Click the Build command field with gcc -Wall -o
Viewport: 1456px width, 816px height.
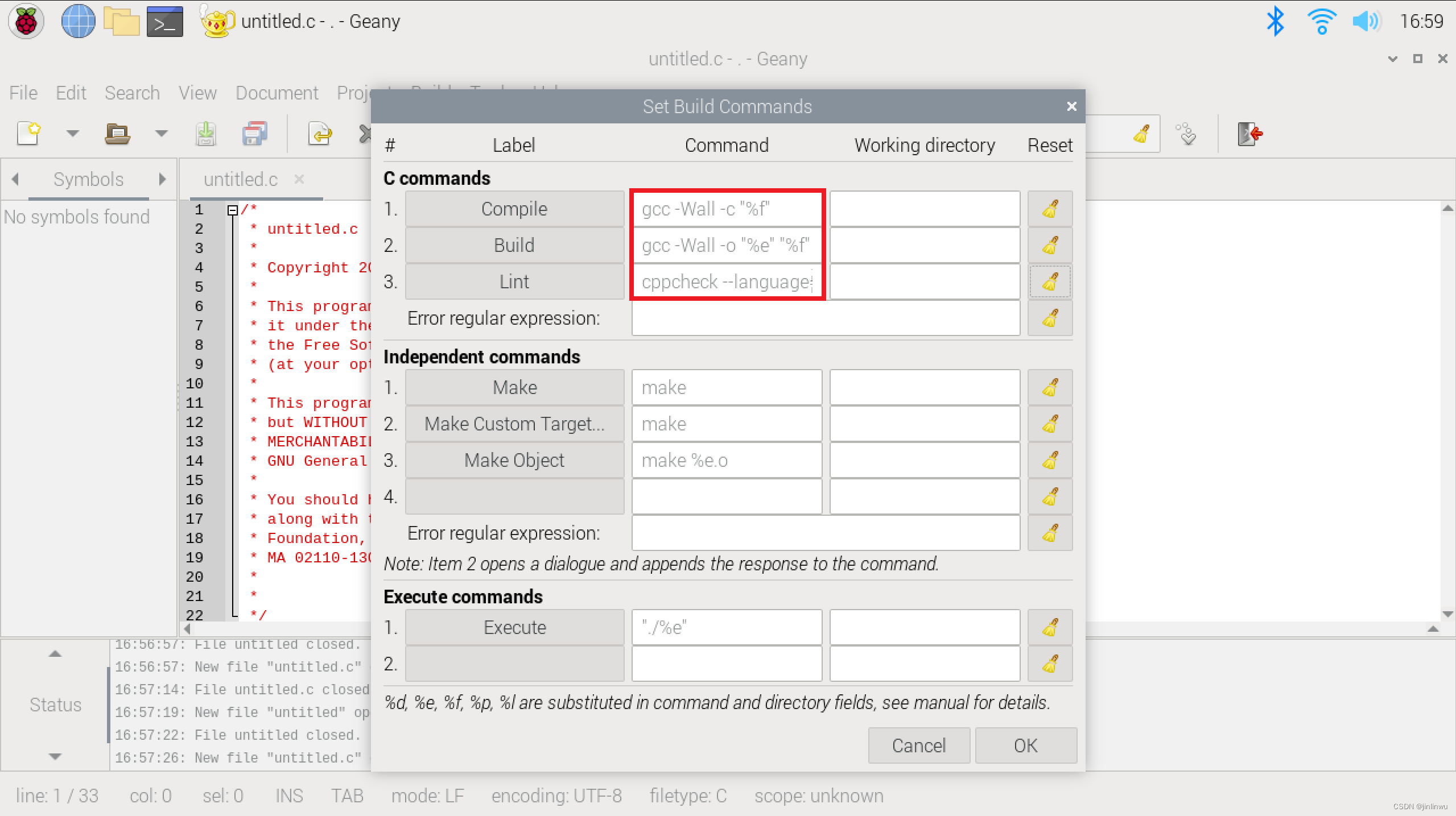click(x=727, y=245)
